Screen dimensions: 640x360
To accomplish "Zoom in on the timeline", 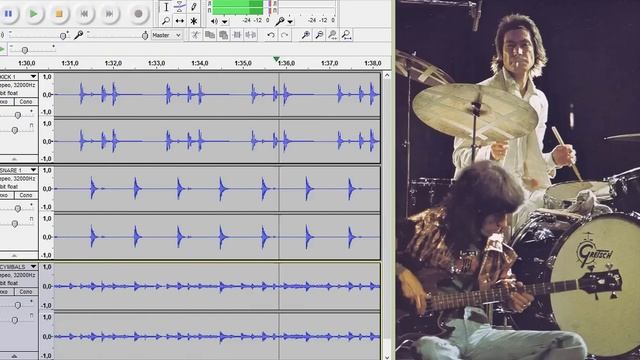I will 305,35.
